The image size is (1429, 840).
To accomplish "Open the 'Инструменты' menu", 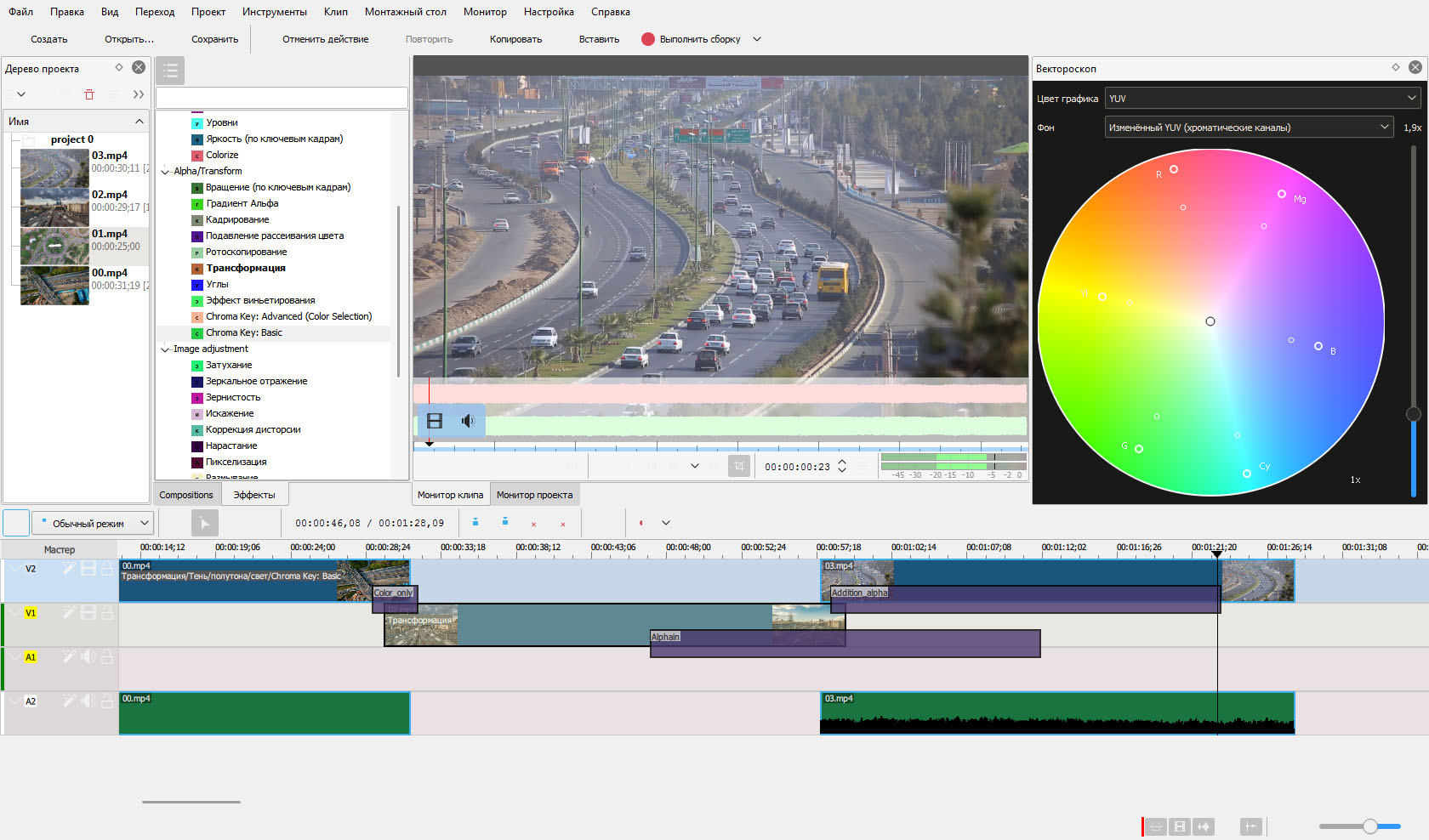I will click(x=275, y=12).
